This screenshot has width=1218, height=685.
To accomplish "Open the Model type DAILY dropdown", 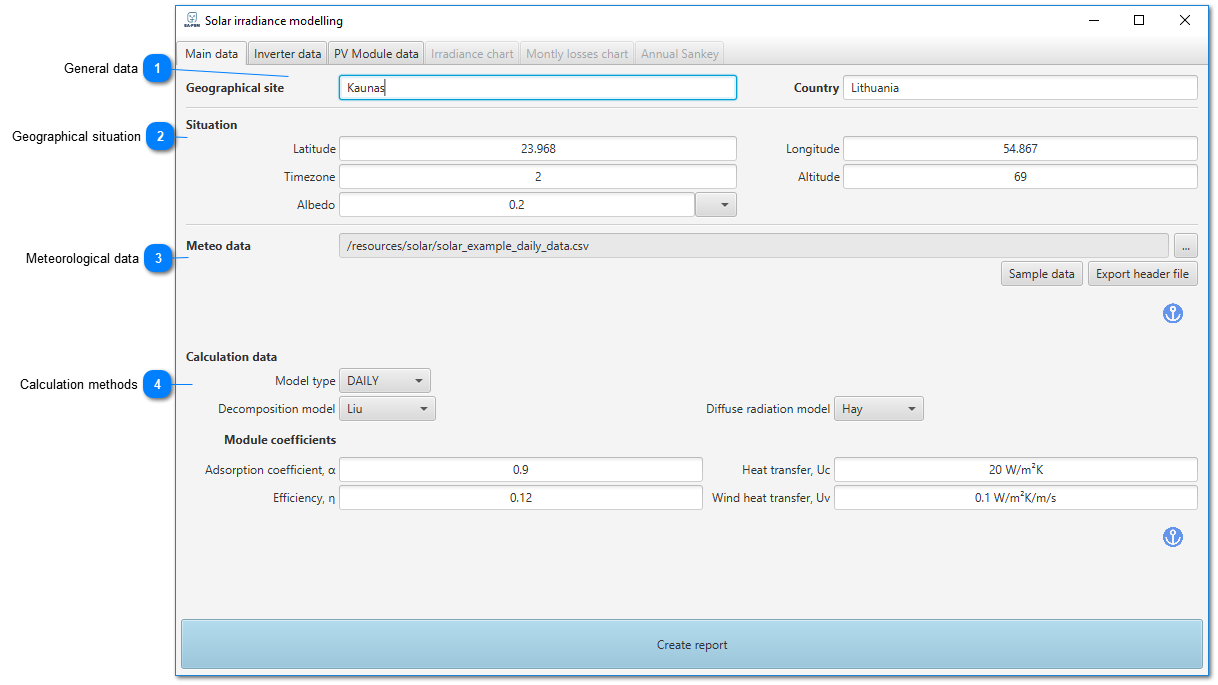I will tap(385, 381).
